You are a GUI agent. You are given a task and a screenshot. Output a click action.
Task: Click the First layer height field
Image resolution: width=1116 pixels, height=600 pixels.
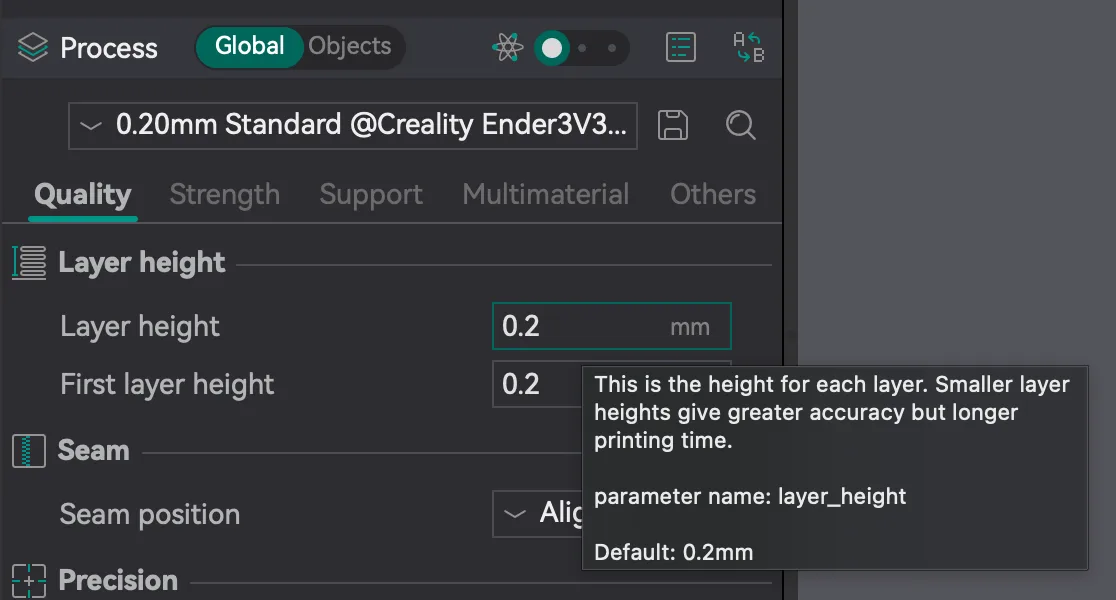click(537, 384)
